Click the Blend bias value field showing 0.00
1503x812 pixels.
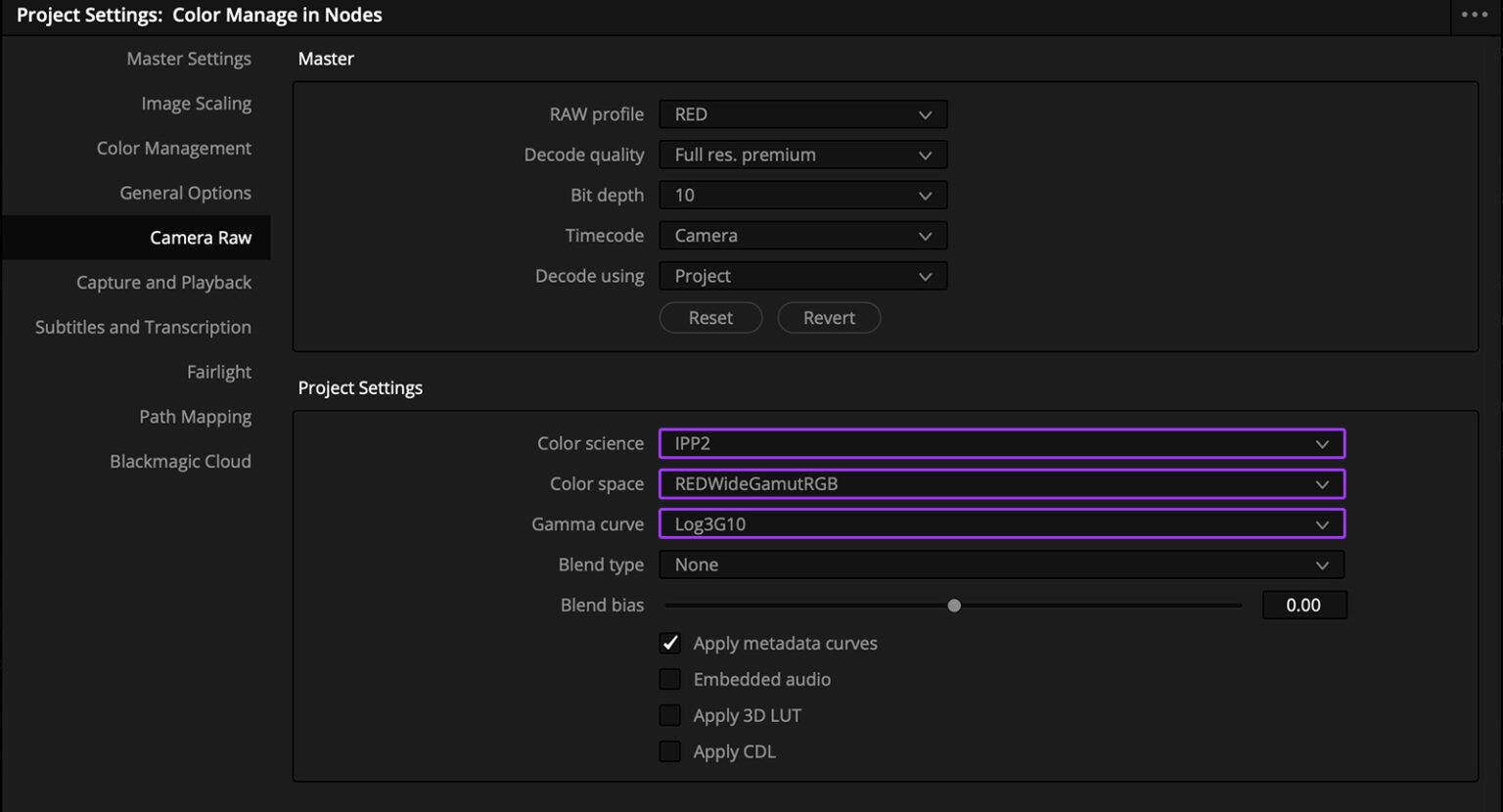pyautogui.click(x=1304, y=605)
